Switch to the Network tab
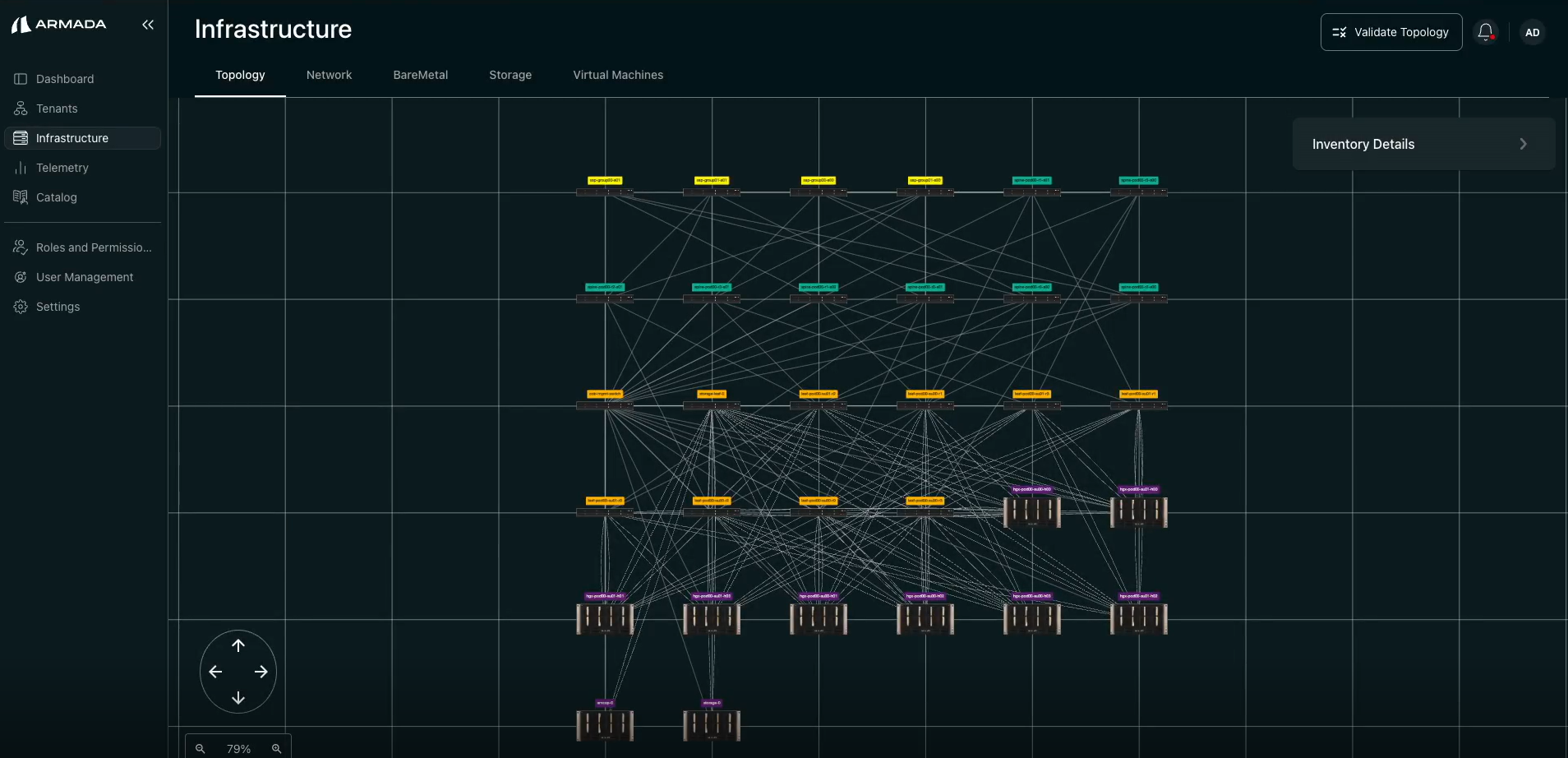Image resolution: width=1568 pixels, height=758 pixels. [x=329, y=75]
